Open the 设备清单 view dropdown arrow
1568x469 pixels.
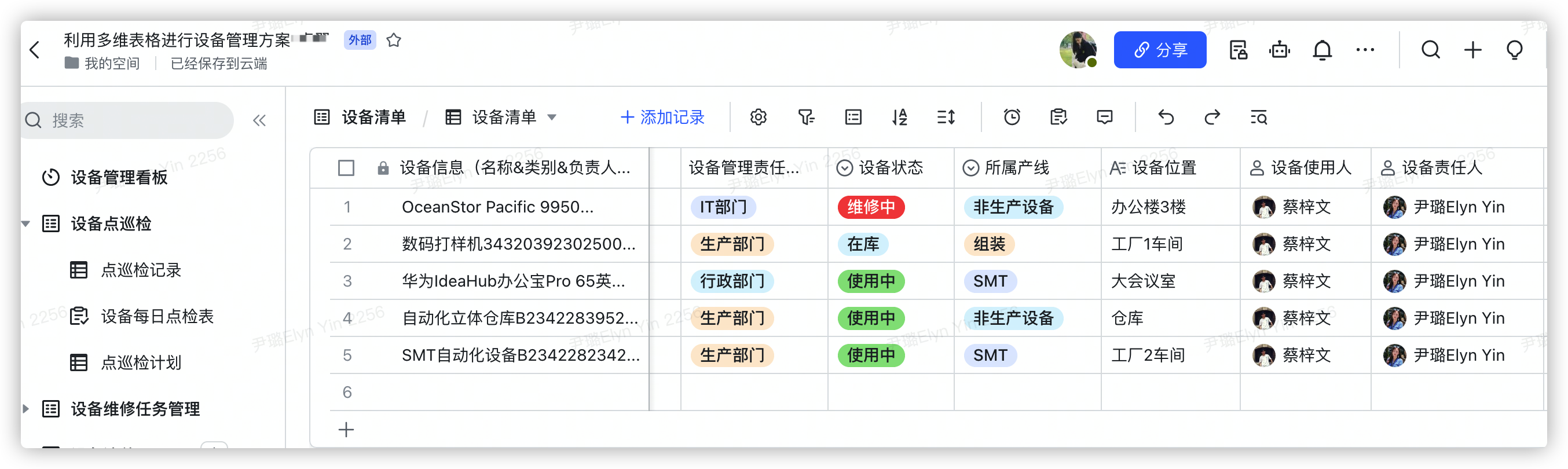point(552,118)
